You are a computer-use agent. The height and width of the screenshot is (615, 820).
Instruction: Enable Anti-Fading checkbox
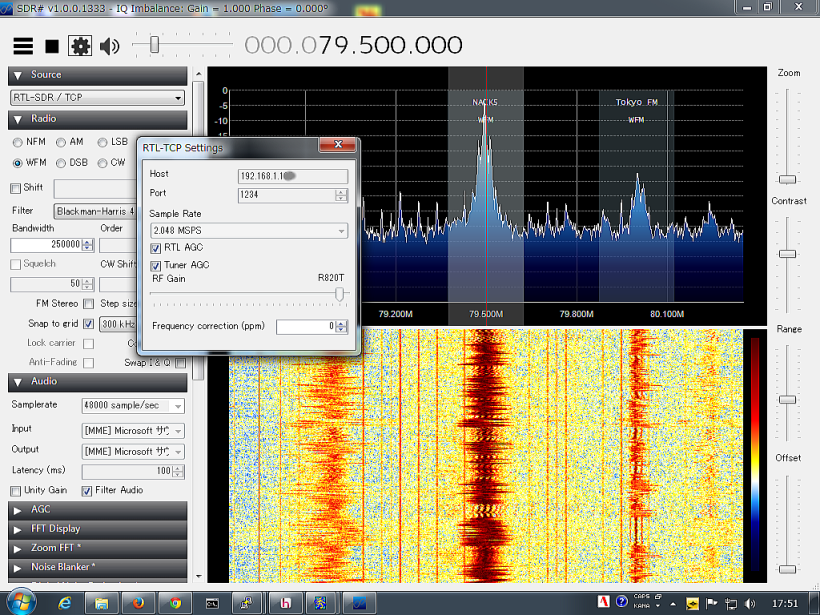[x=89, y=363]
